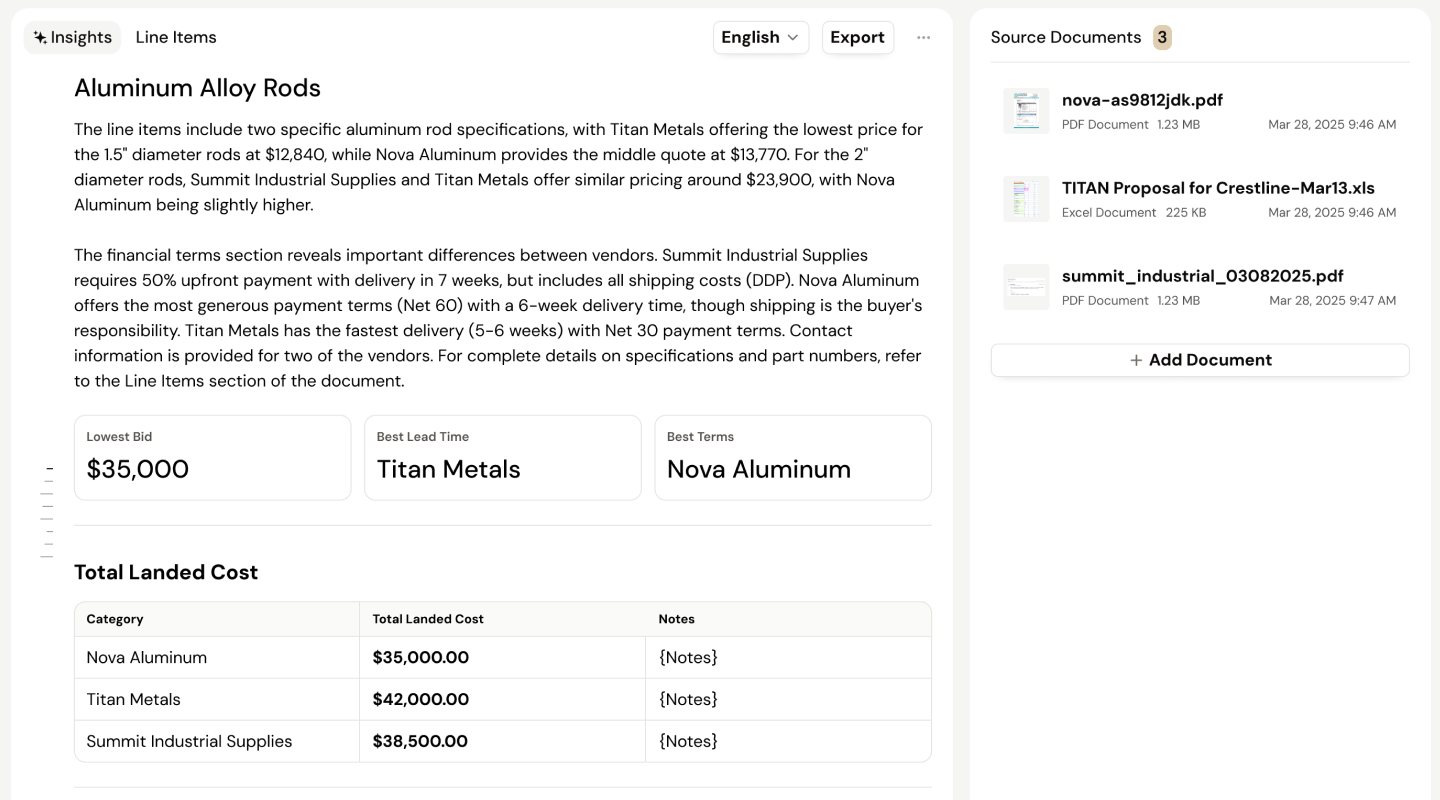This screenshot has width=1440, height=800.
Task: Click the Category column header
Action: tap(115, 619)
